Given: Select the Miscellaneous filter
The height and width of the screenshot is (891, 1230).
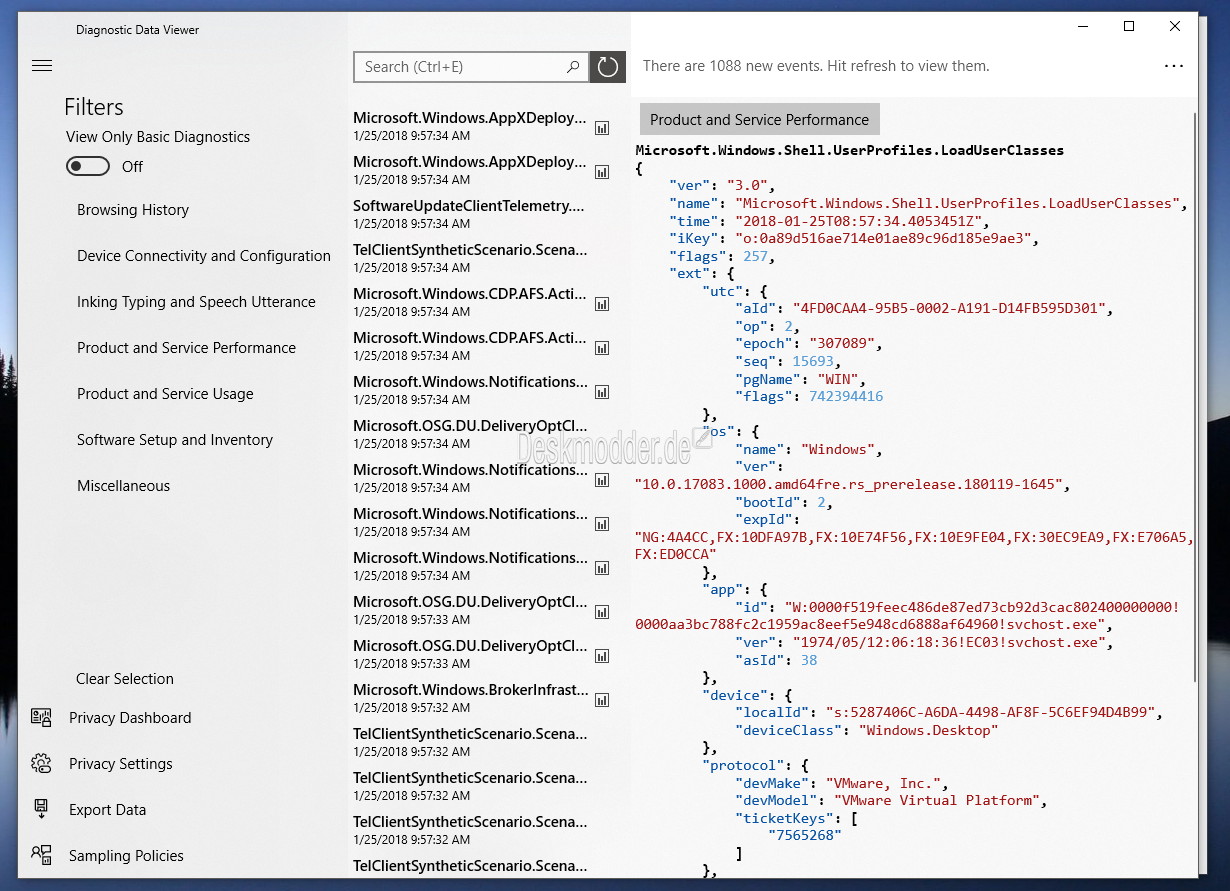Looking at the screenshot, I should pyautogui.click(x=123, y=486).
